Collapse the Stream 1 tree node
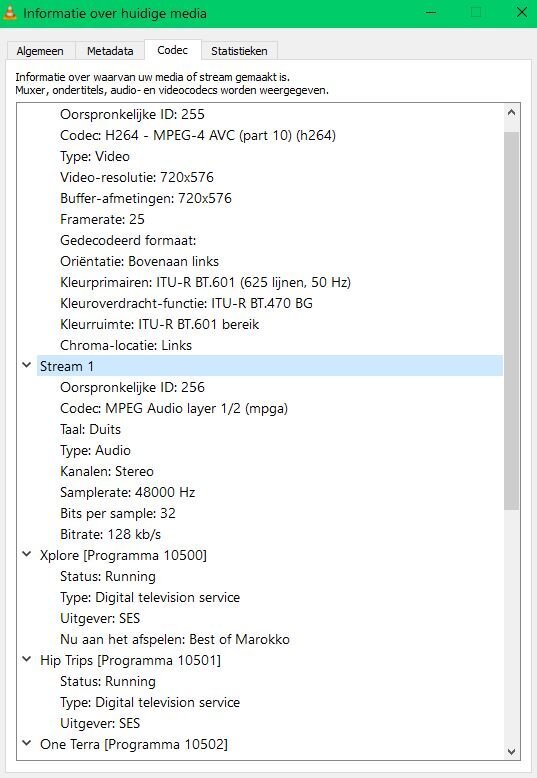 point(27,366)
